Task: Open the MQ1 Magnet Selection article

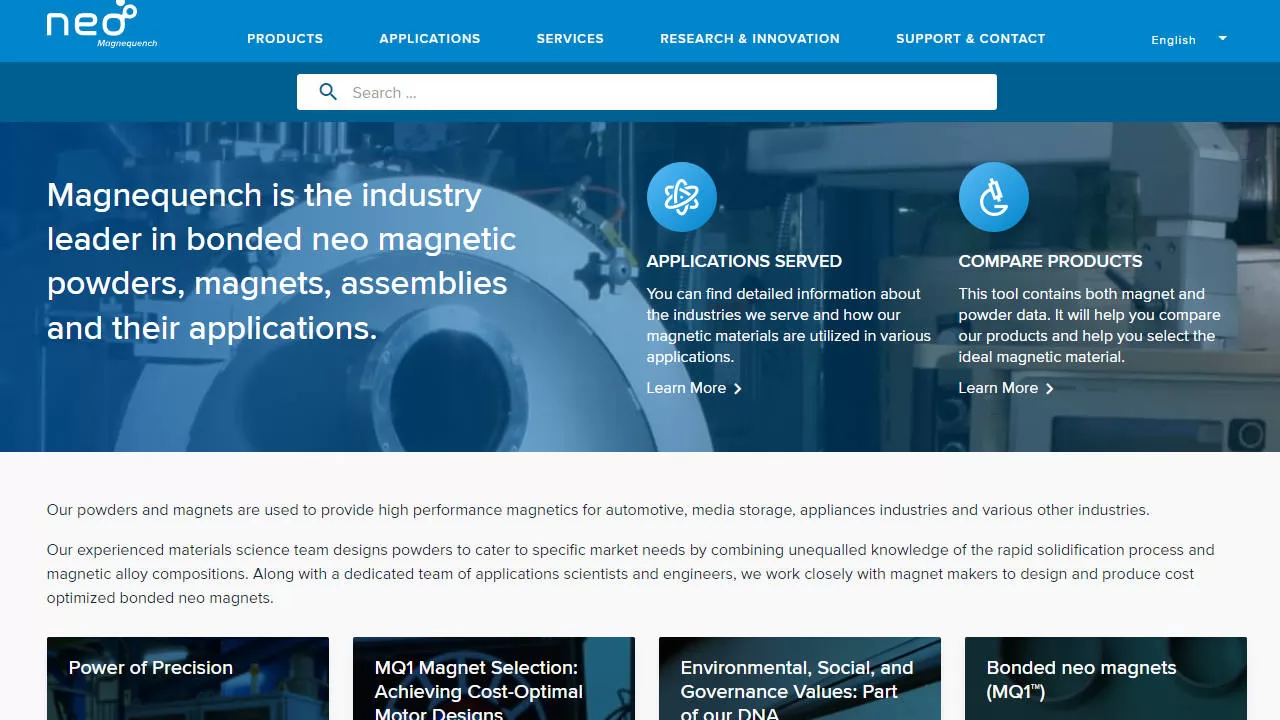Action: click(x=477, y=691)
